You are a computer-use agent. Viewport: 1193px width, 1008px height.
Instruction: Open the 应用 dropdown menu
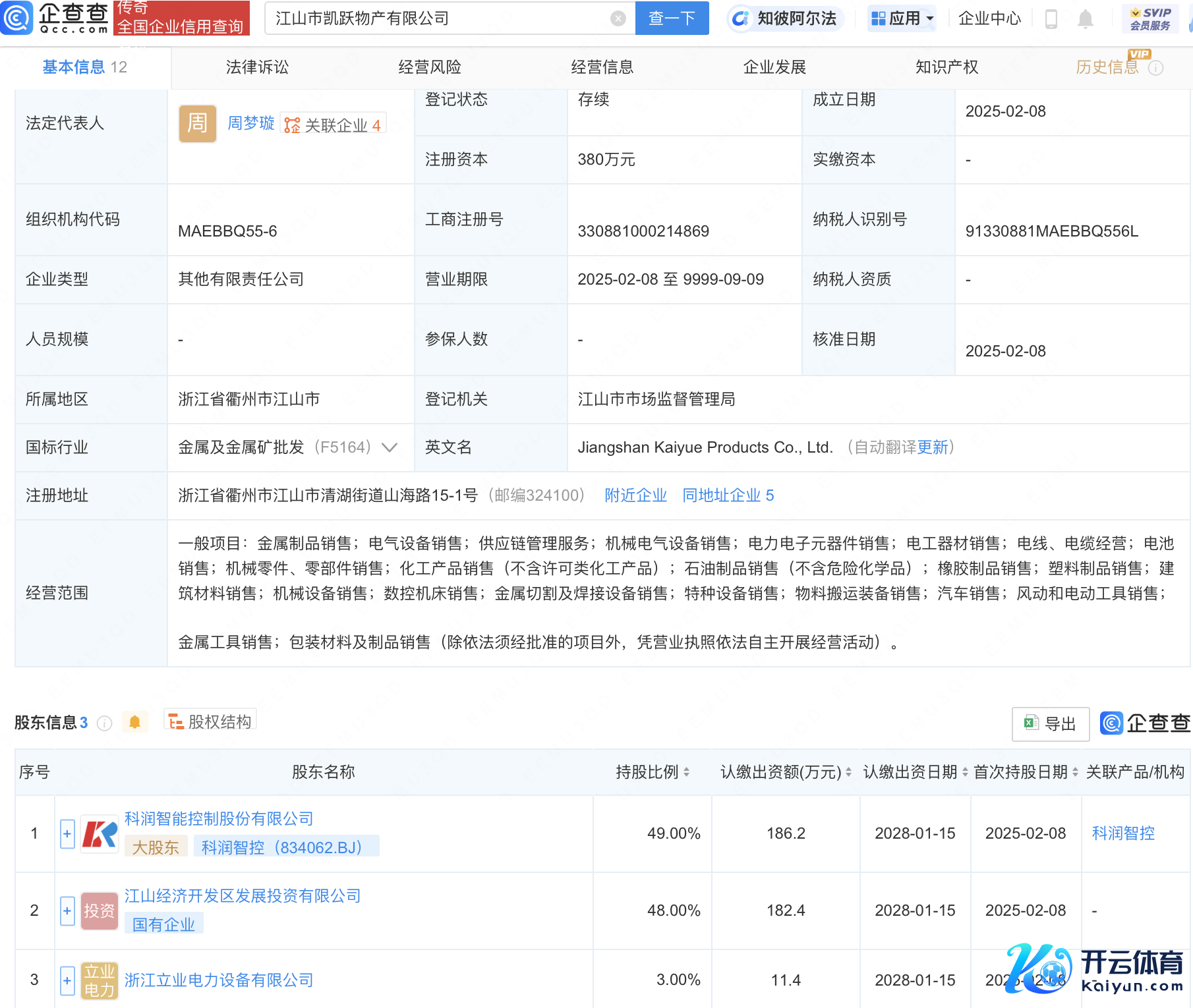(902, 18)
